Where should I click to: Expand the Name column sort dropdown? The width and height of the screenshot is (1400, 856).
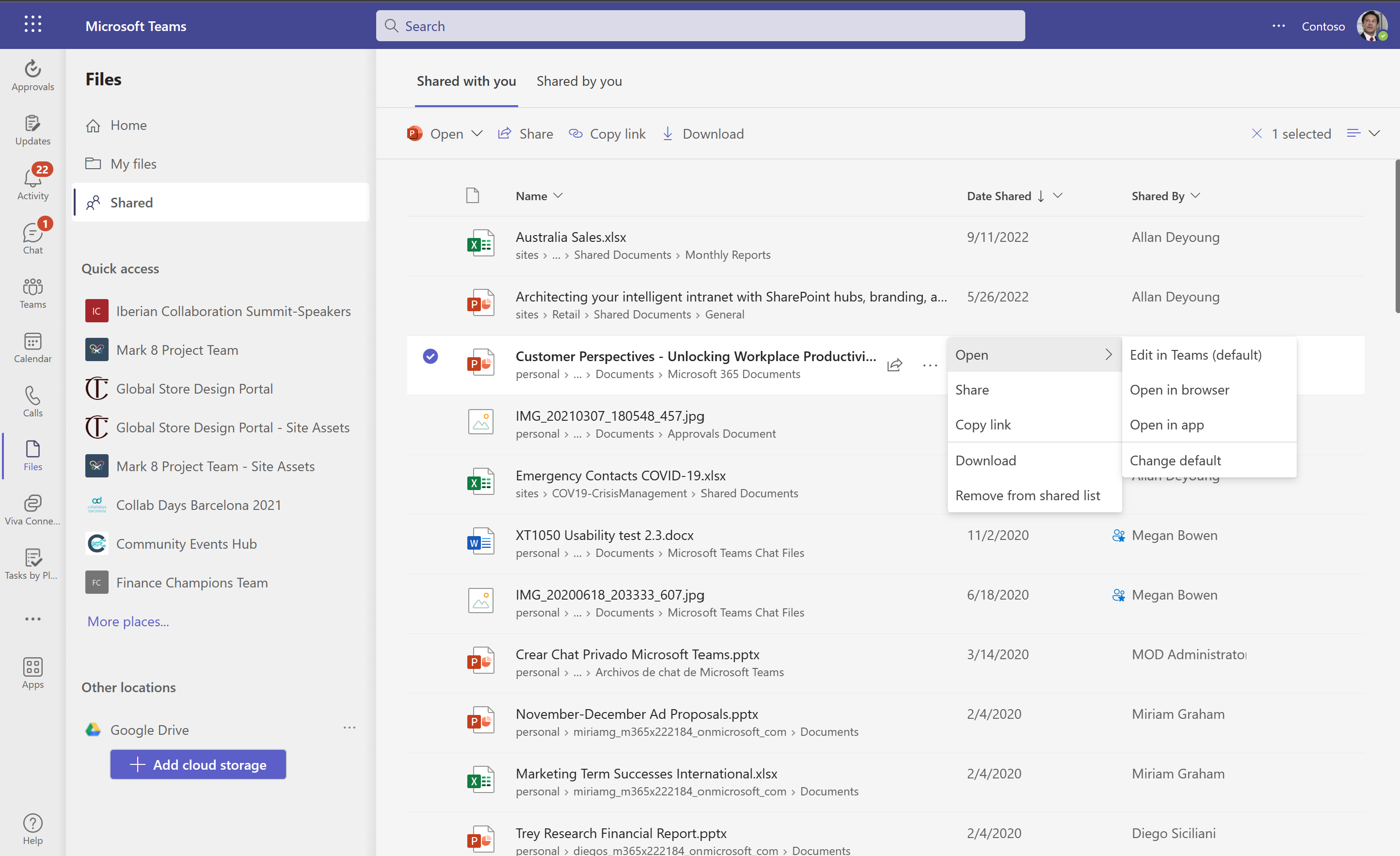tap(558, 195)
